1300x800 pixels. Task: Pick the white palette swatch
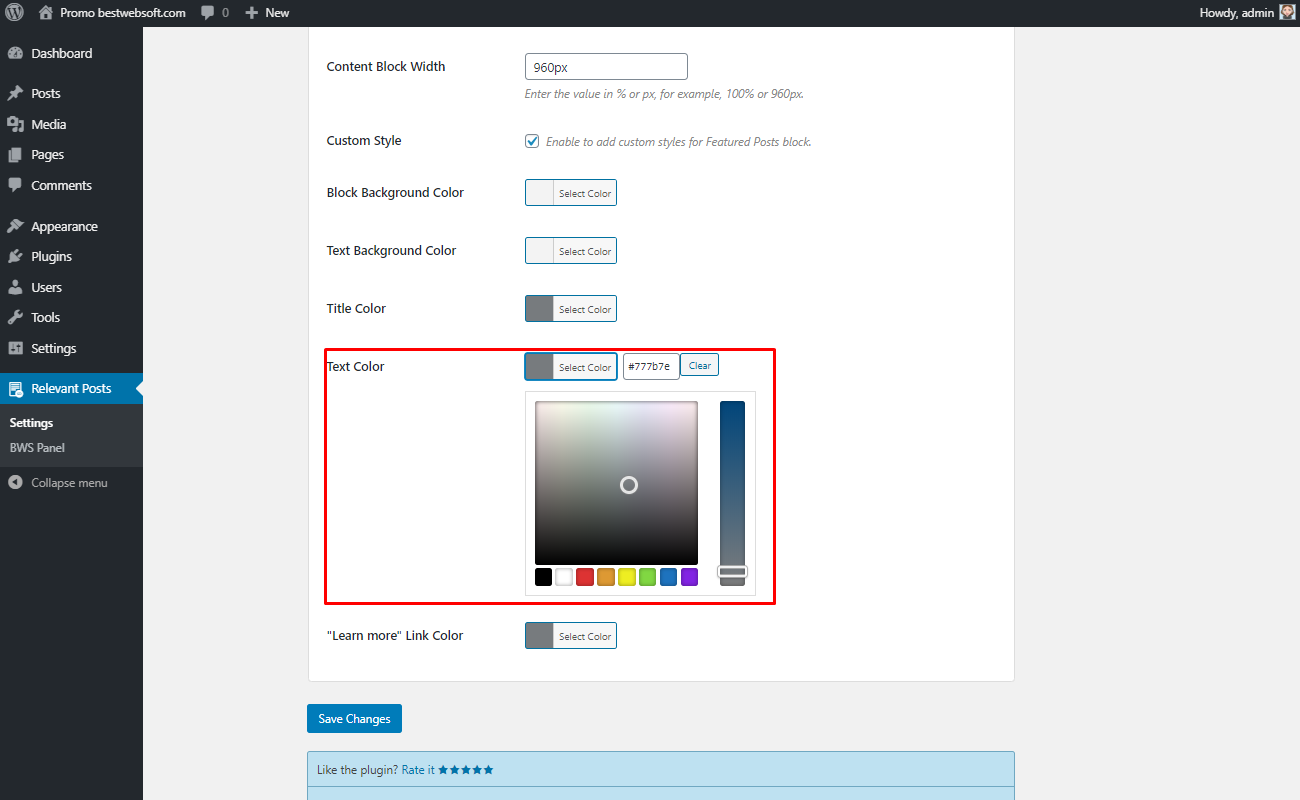click(564, 577)
